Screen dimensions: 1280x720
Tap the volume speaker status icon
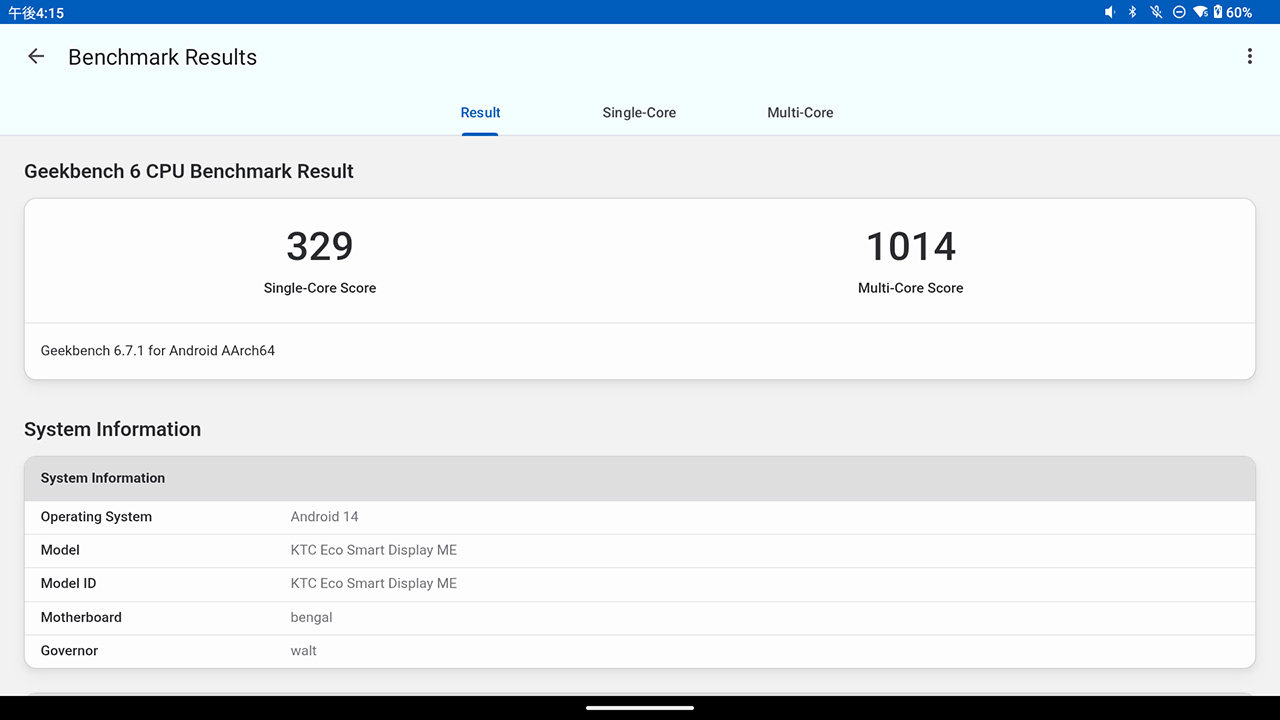coord(1109,12)
